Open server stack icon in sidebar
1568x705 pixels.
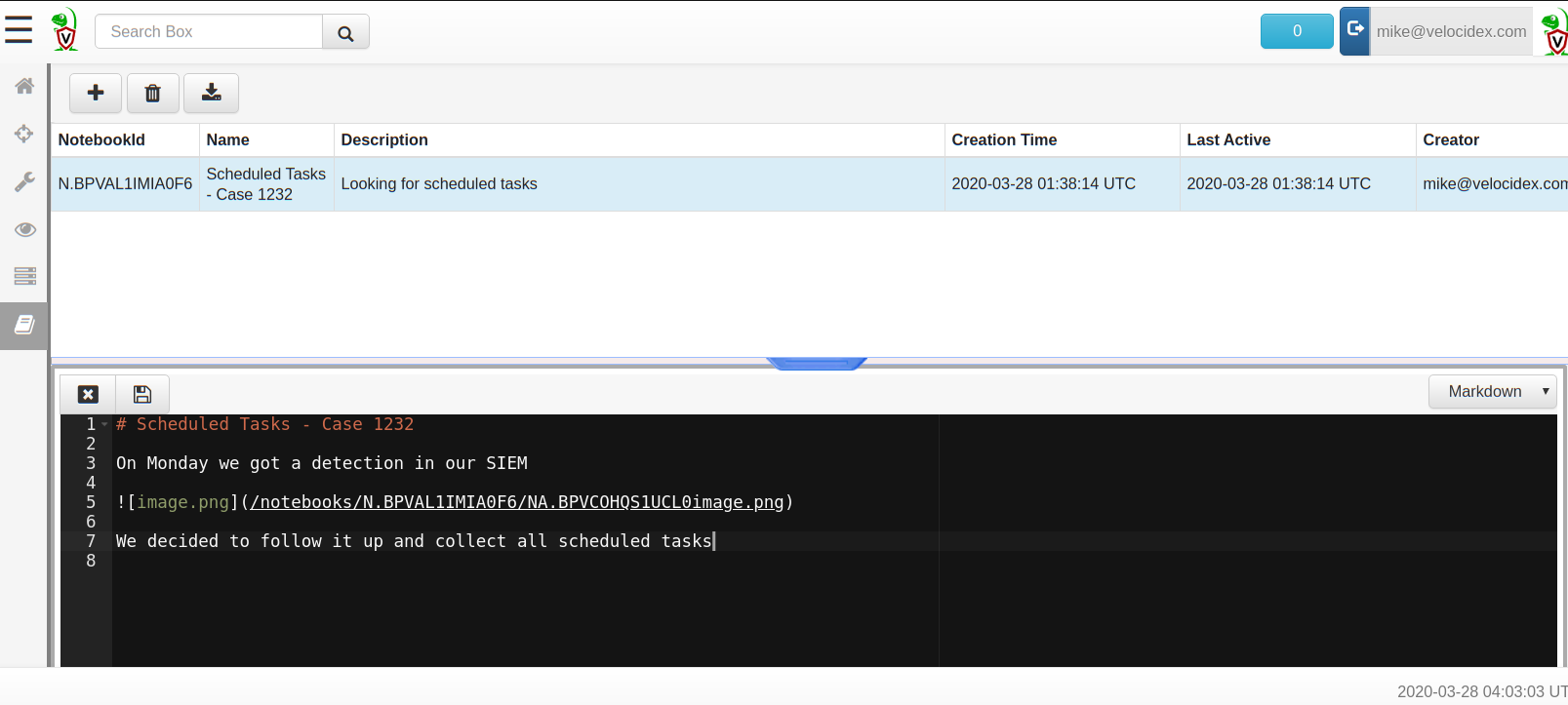24,276
